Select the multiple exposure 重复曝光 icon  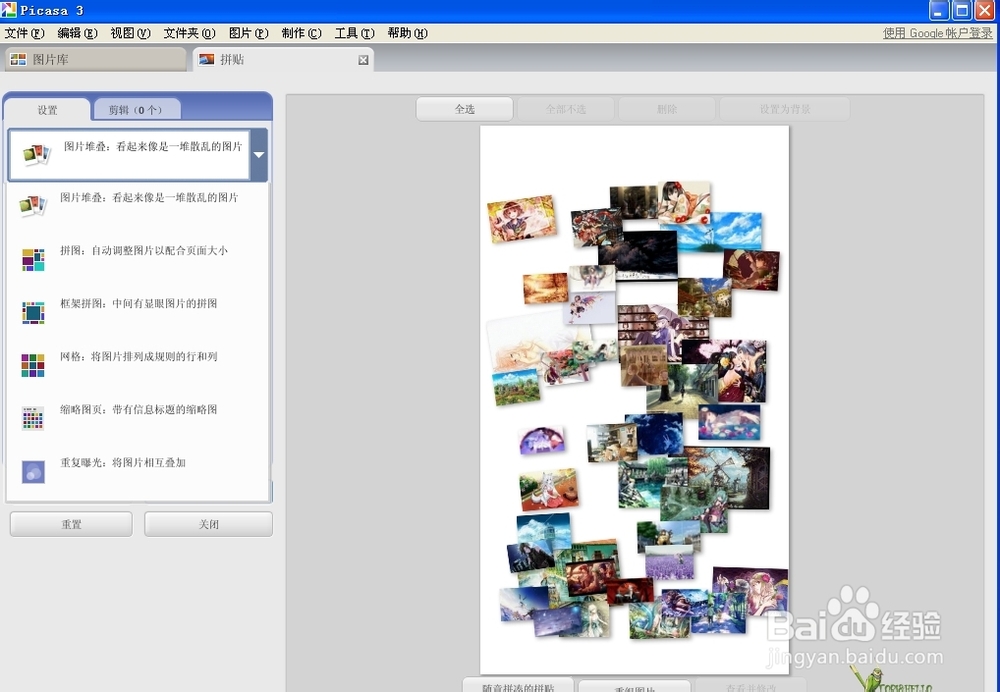(33, 472)
